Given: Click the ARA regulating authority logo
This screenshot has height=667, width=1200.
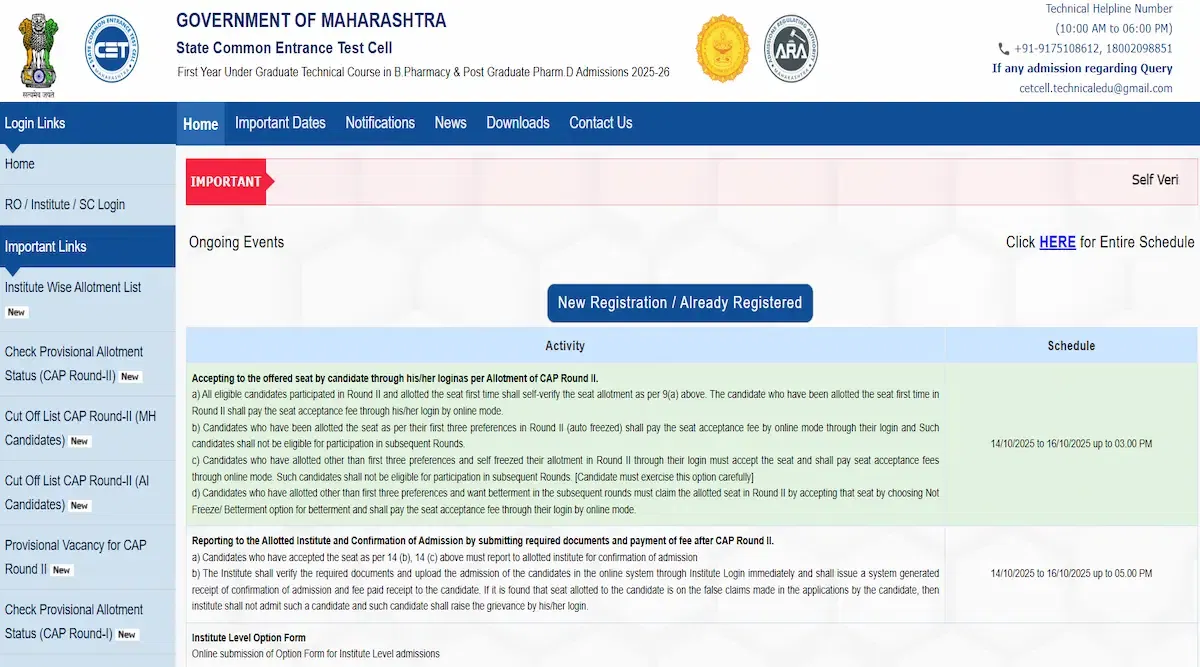Looking at the screenshot, I should click(x=790, y=49).
